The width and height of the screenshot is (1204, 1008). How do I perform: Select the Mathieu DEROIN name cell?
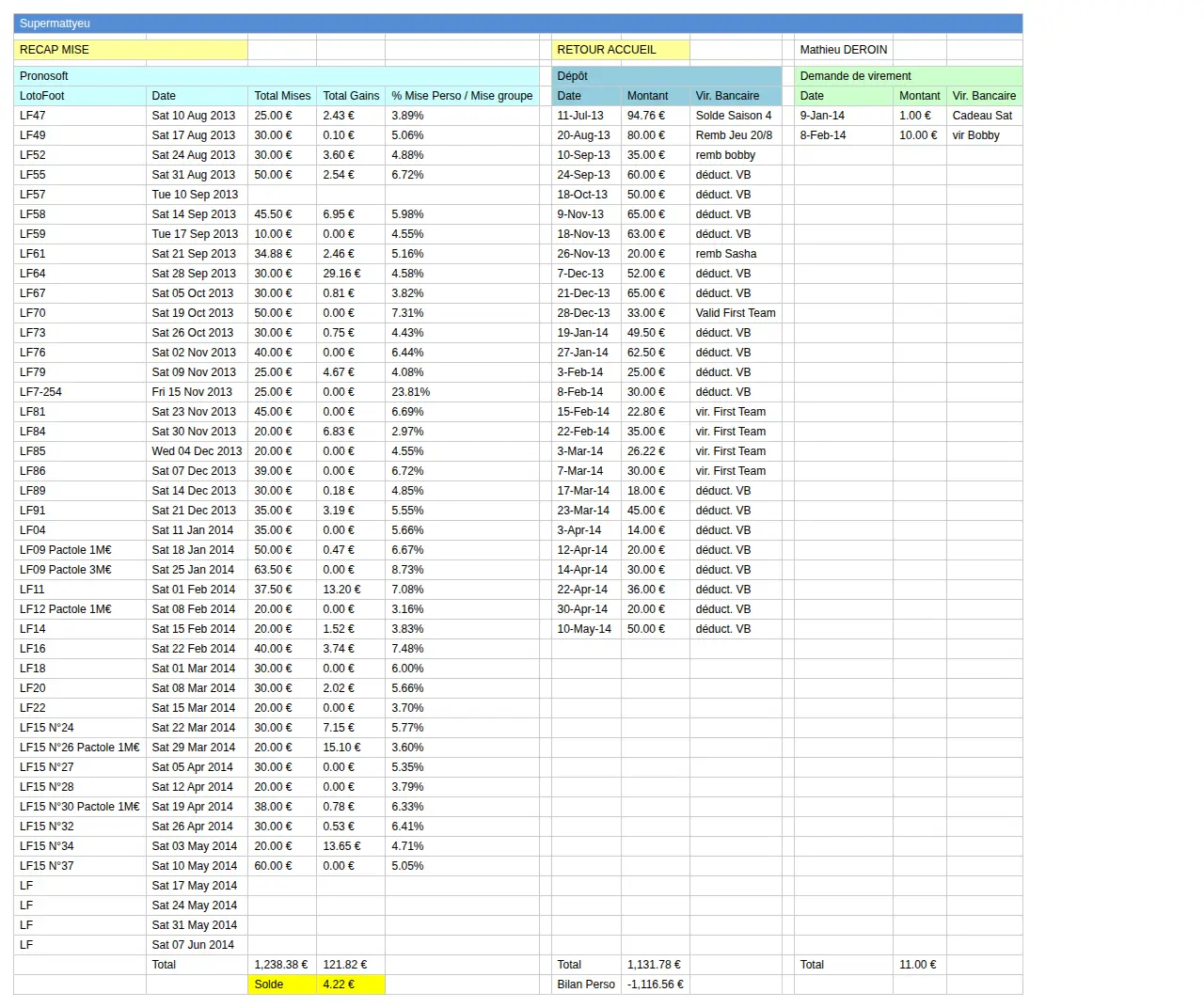[844, 50]
